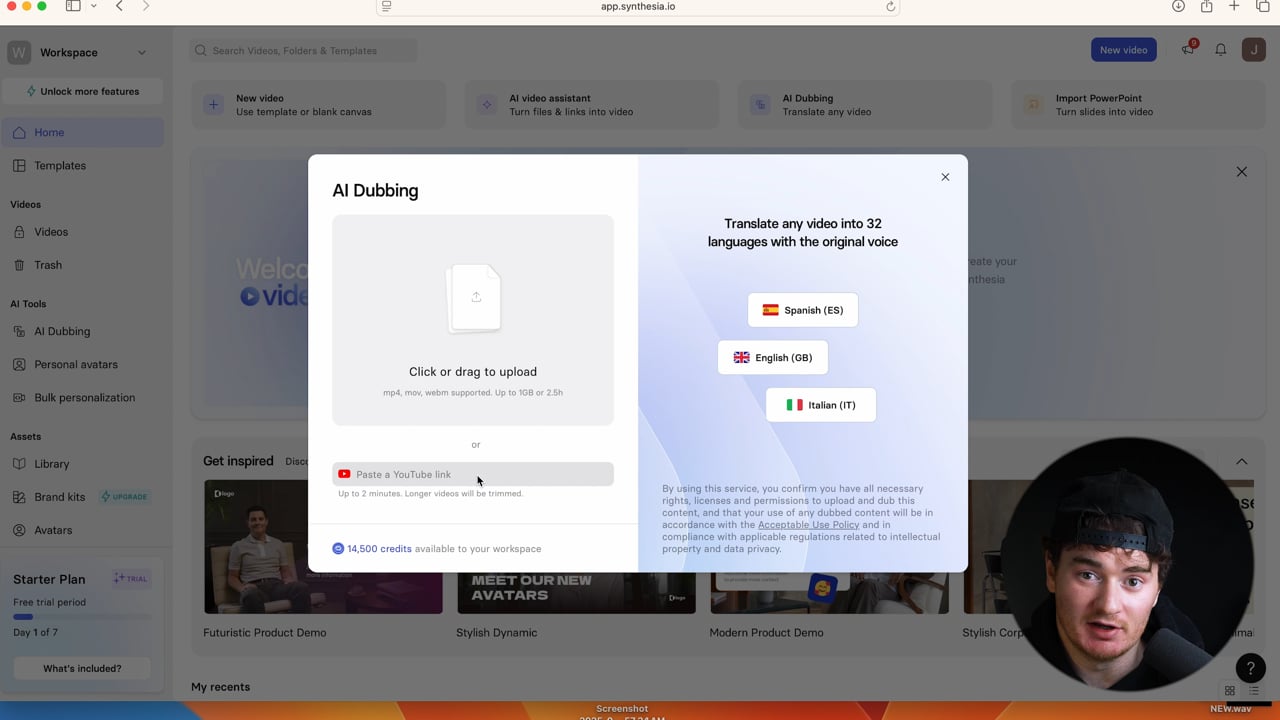The image size is (1280, 720).
Task: Open Library in the sidebar
Action: pyautogui.click(x=83, y=464)
